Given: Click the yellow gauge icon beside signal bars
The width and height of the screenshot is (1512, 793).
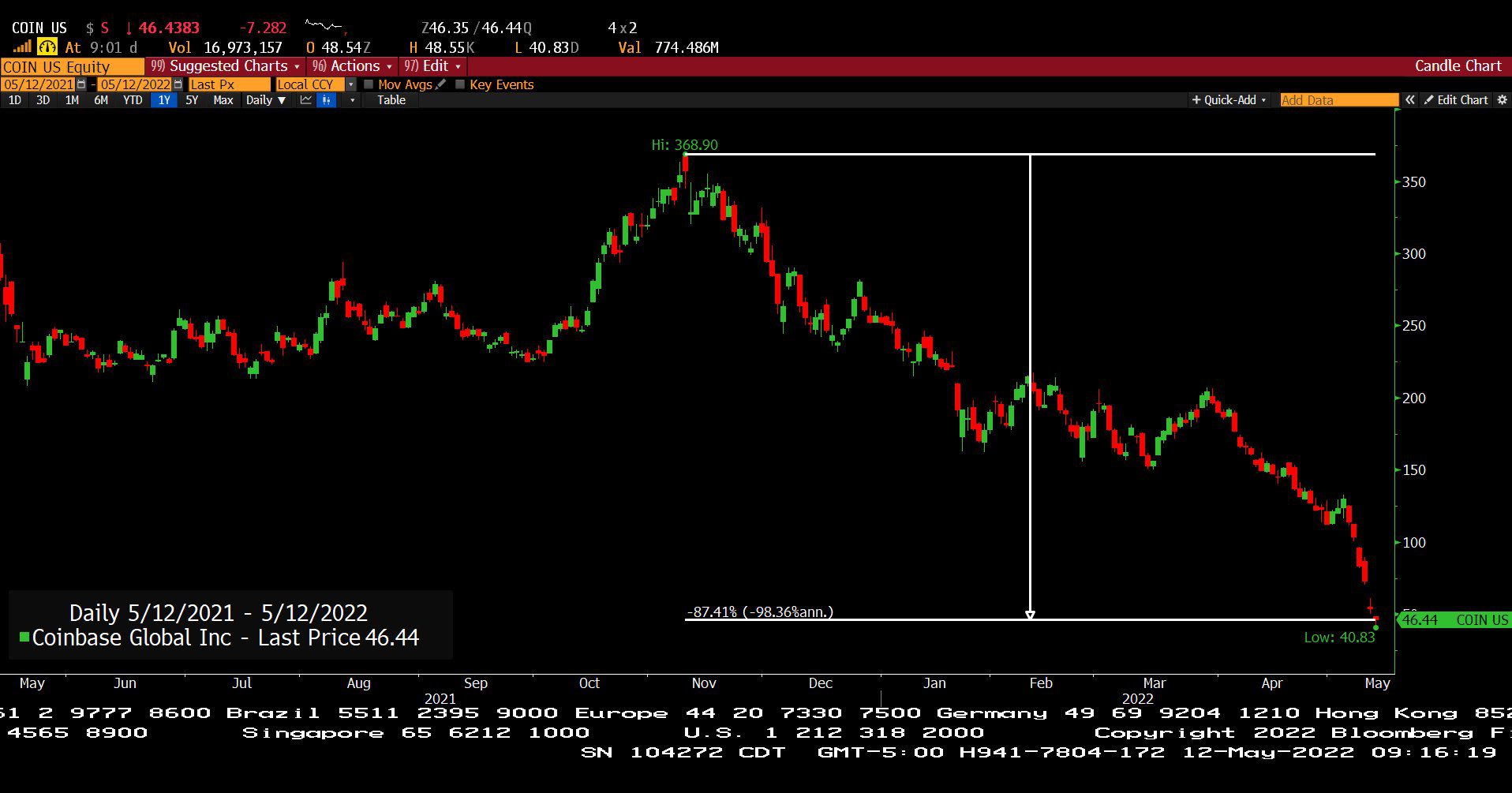Looking at the screenshot, I should point(47,47).
